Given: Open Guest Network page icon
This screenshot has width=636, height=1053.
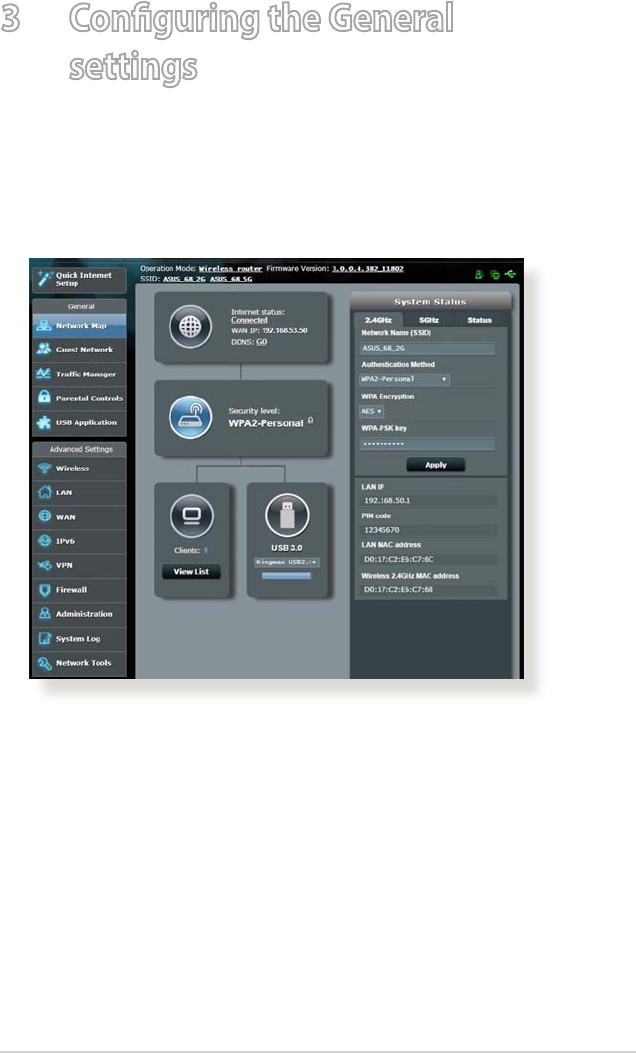Looking at the screenshot, I should [x=44, y=349].
